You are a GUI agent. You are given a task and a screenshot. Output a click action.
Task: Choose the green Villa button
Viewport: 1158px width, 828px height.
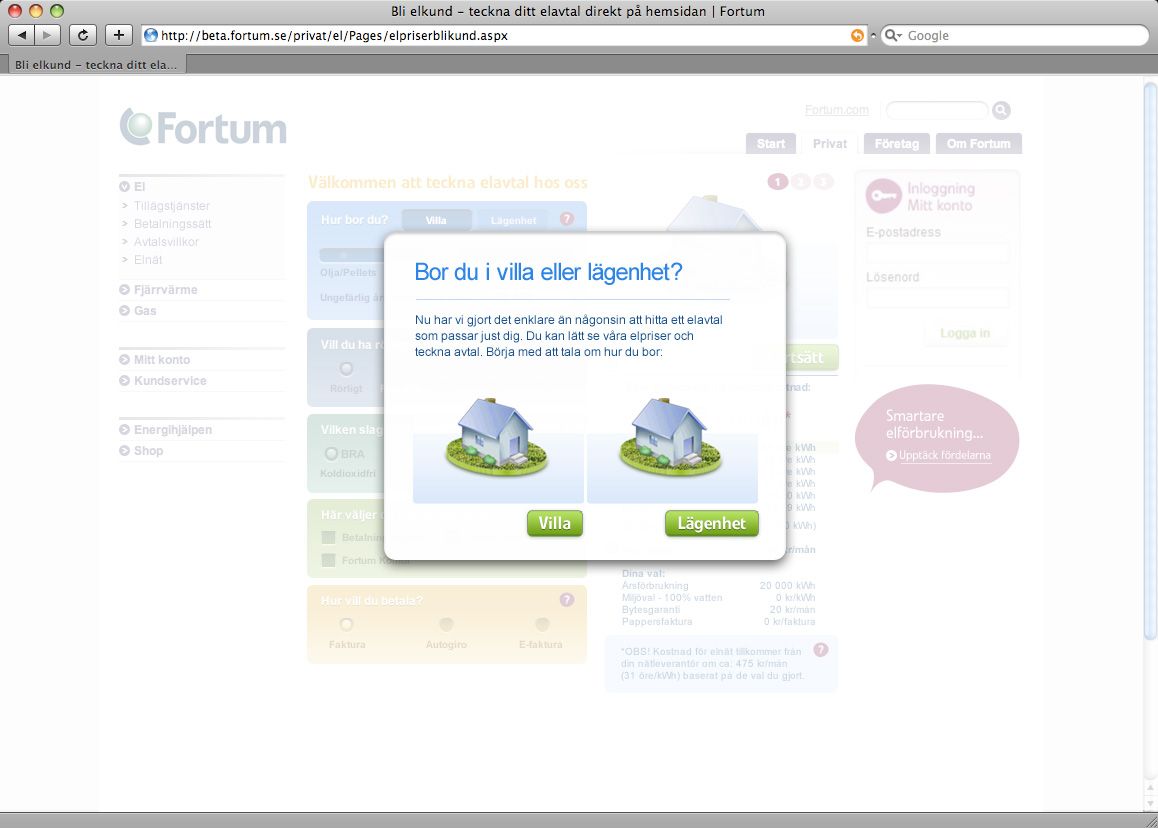coord(555,523)
